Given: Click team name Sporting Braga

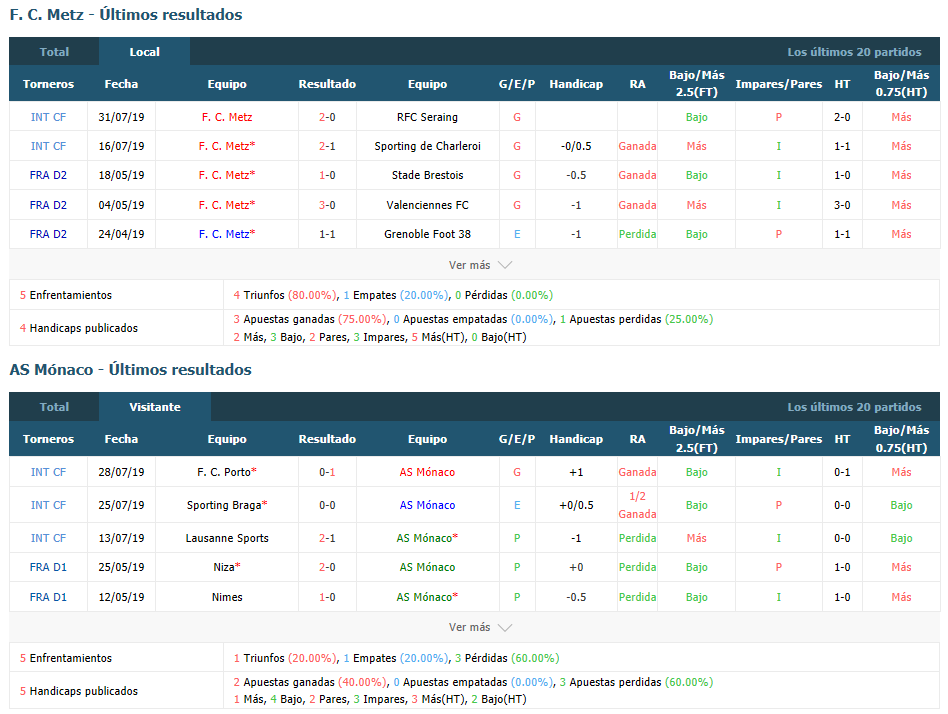Looking at the screenshot, I should pyautogui.click(x=224, y=505).
